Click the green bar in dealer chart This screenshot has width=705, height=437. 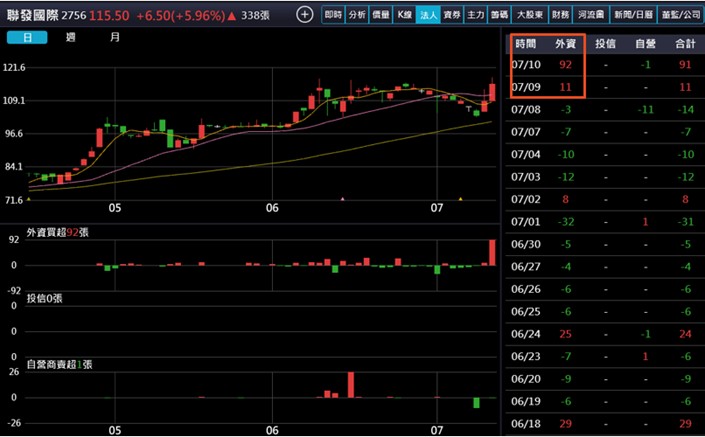[477, 403]
